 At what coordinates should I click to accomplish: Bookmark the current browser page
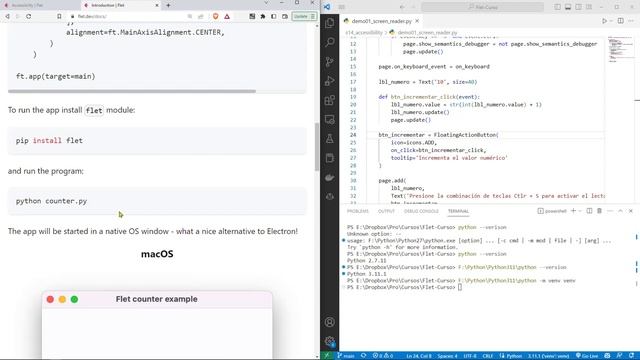(59, 16)
